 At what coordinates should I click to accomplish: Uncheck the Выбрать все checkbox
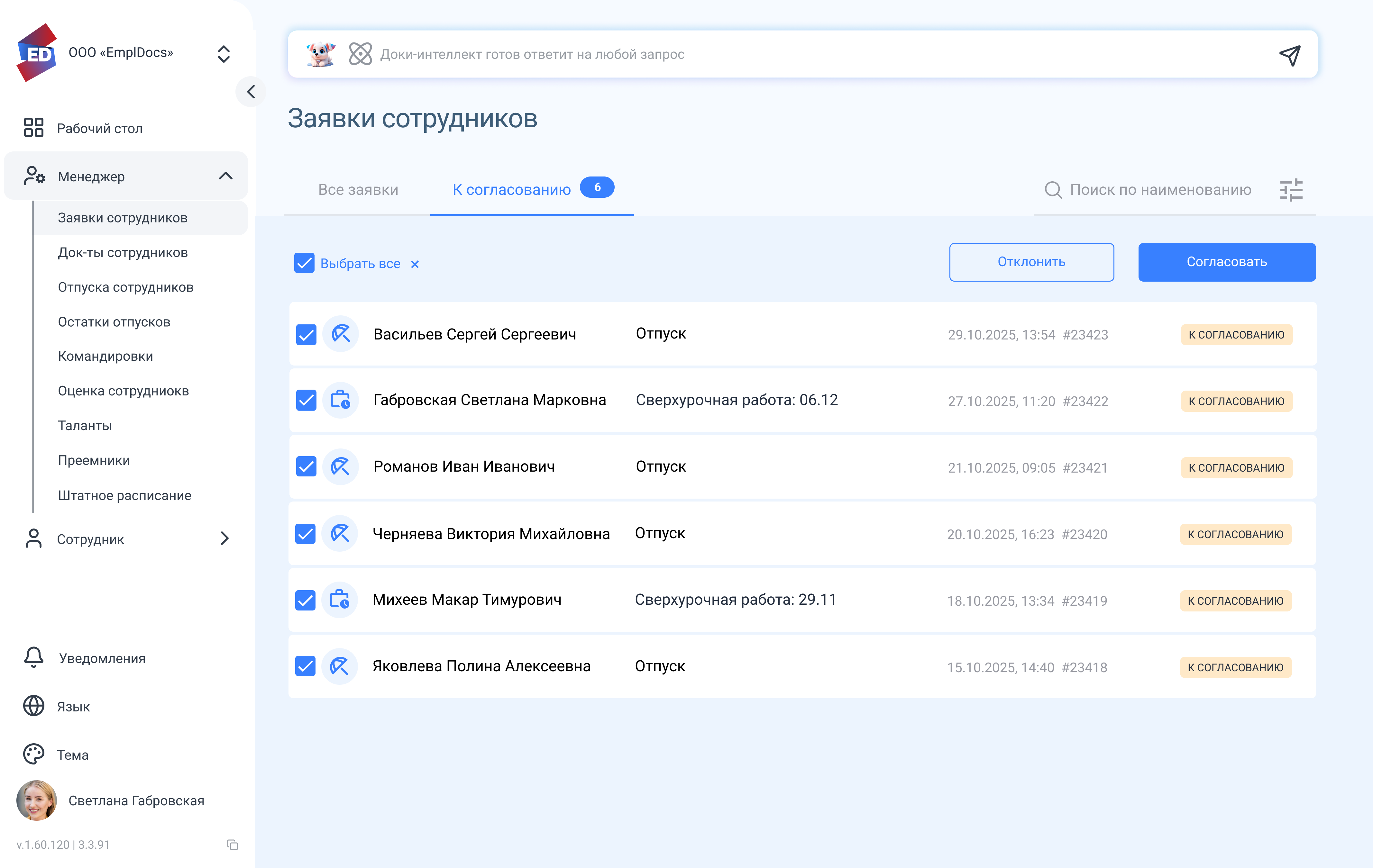tap(305, 263)
